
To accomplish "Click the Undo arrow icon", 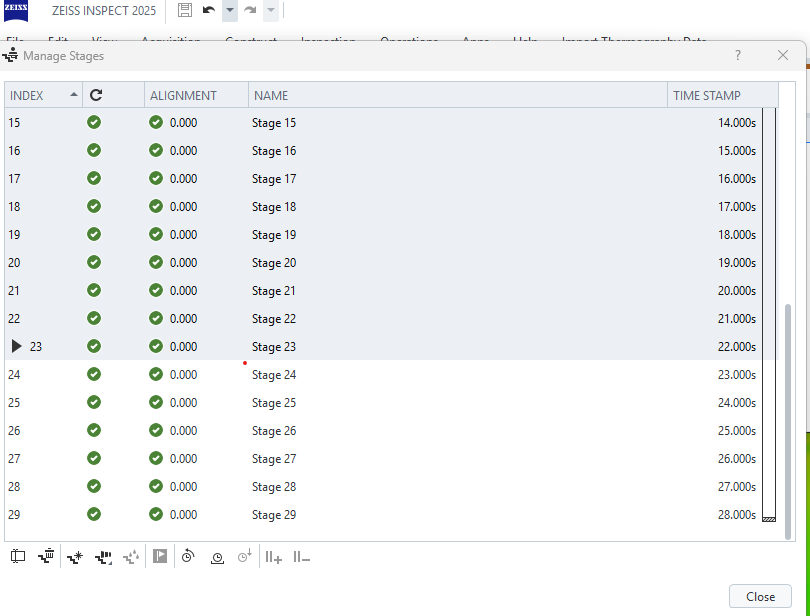I will click(x=209, y=10).
